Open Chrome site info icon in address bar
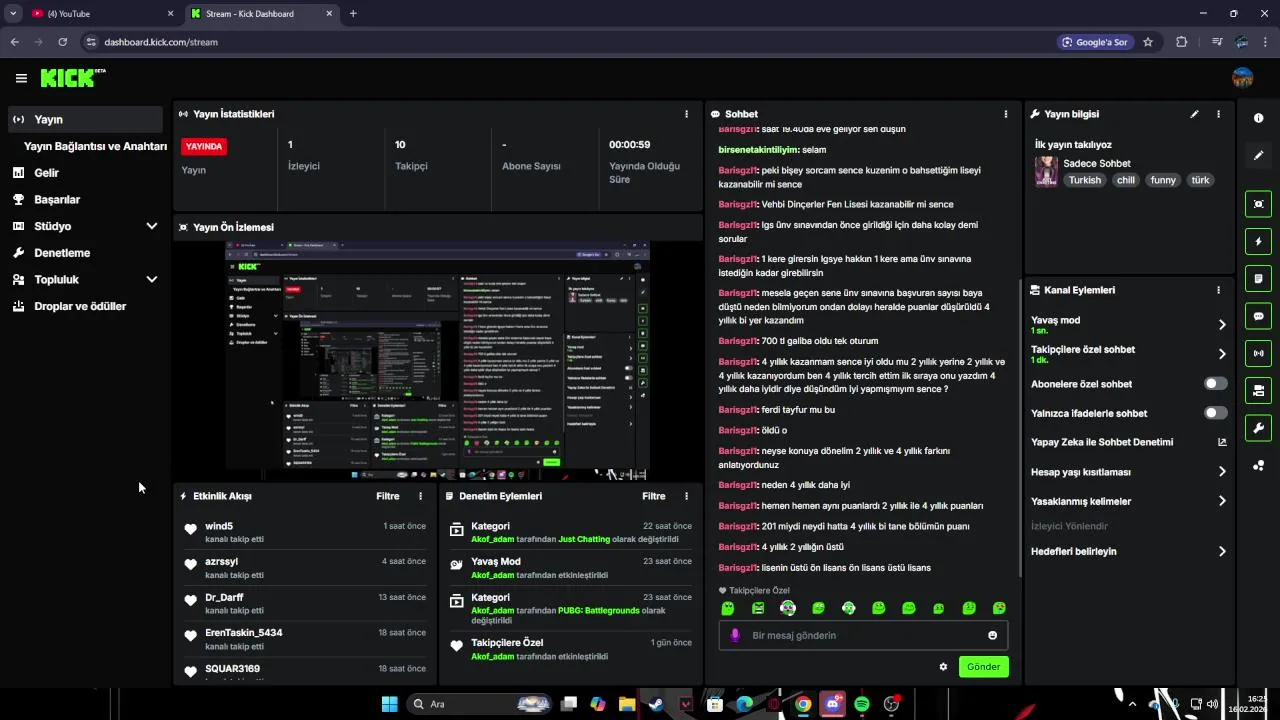This screenshot has height=720, width=1280. tap(91, 42)
